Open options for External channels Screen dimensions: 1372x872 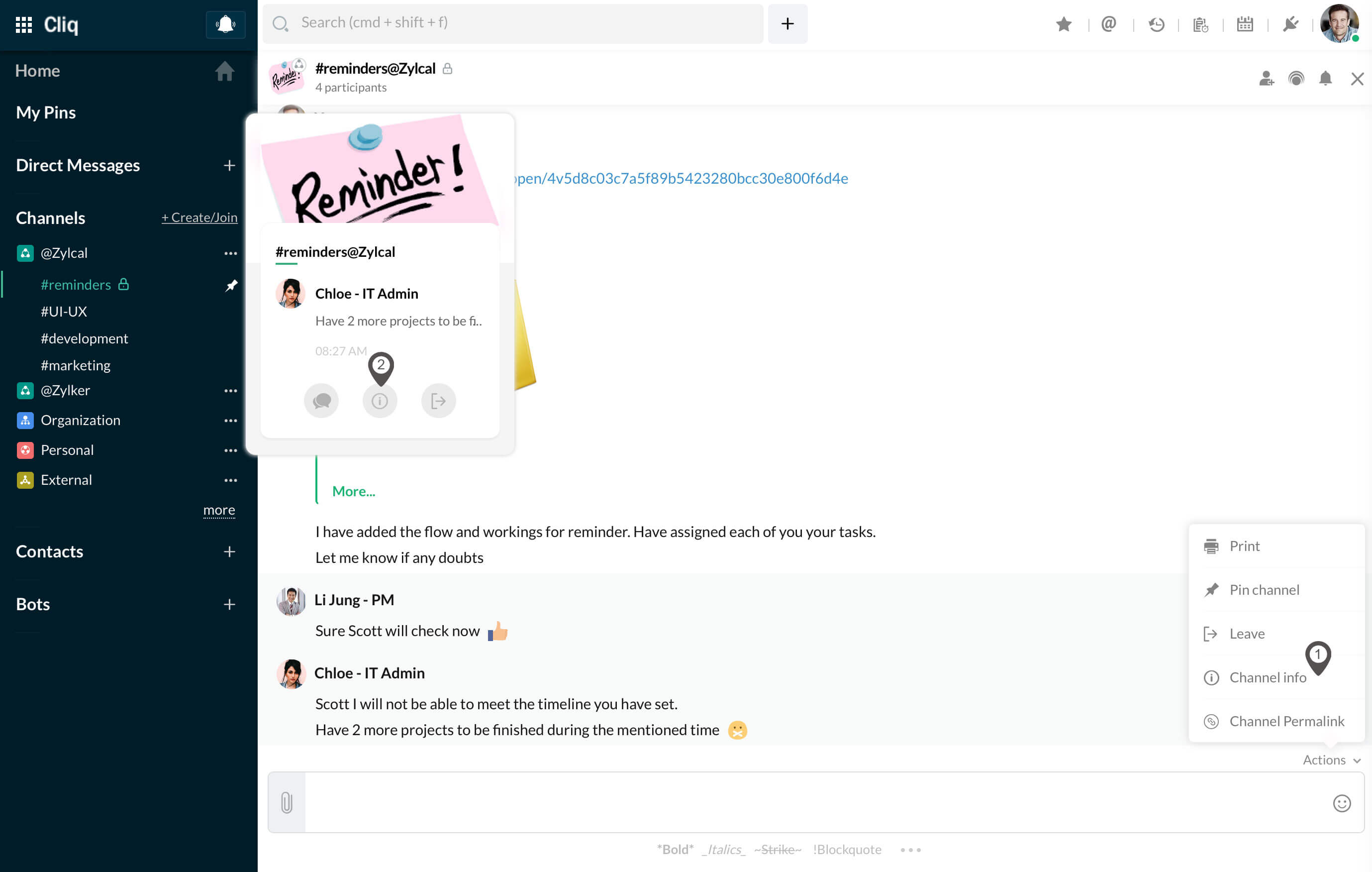point(230,480)
